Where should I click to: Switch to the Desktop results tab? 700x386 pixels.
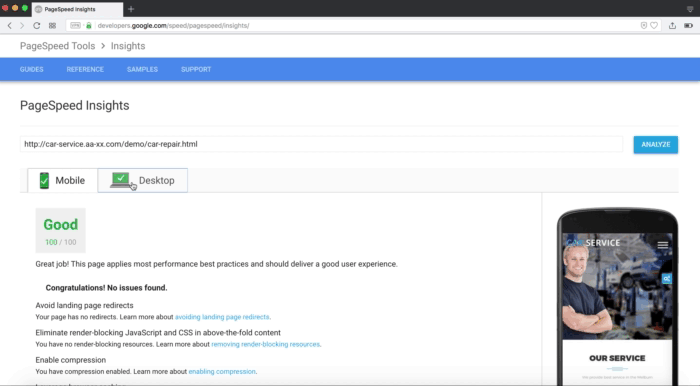[x=142, y=180]
